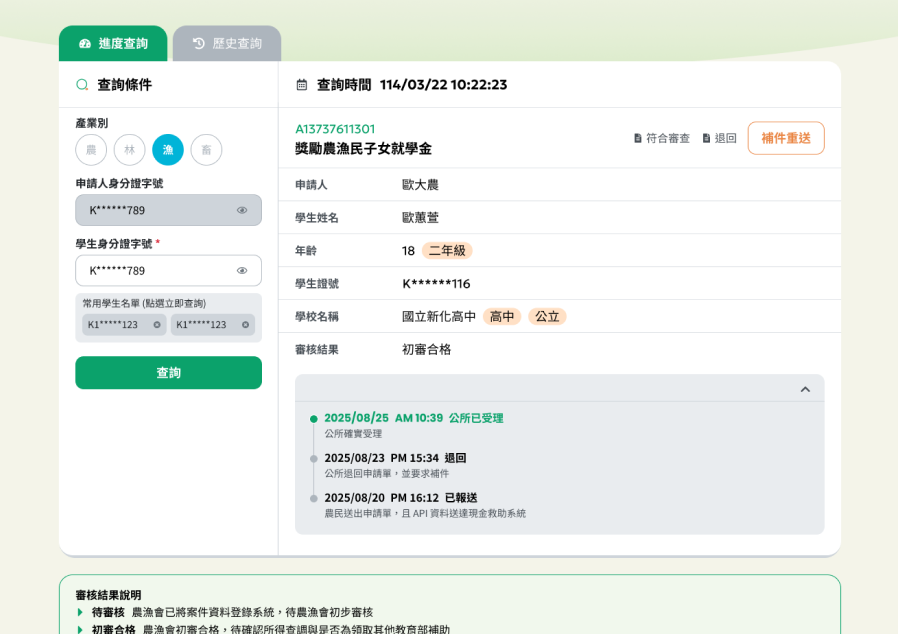898x634 pixels.
Task: Open the 退回 document
Action: [720, 138]
